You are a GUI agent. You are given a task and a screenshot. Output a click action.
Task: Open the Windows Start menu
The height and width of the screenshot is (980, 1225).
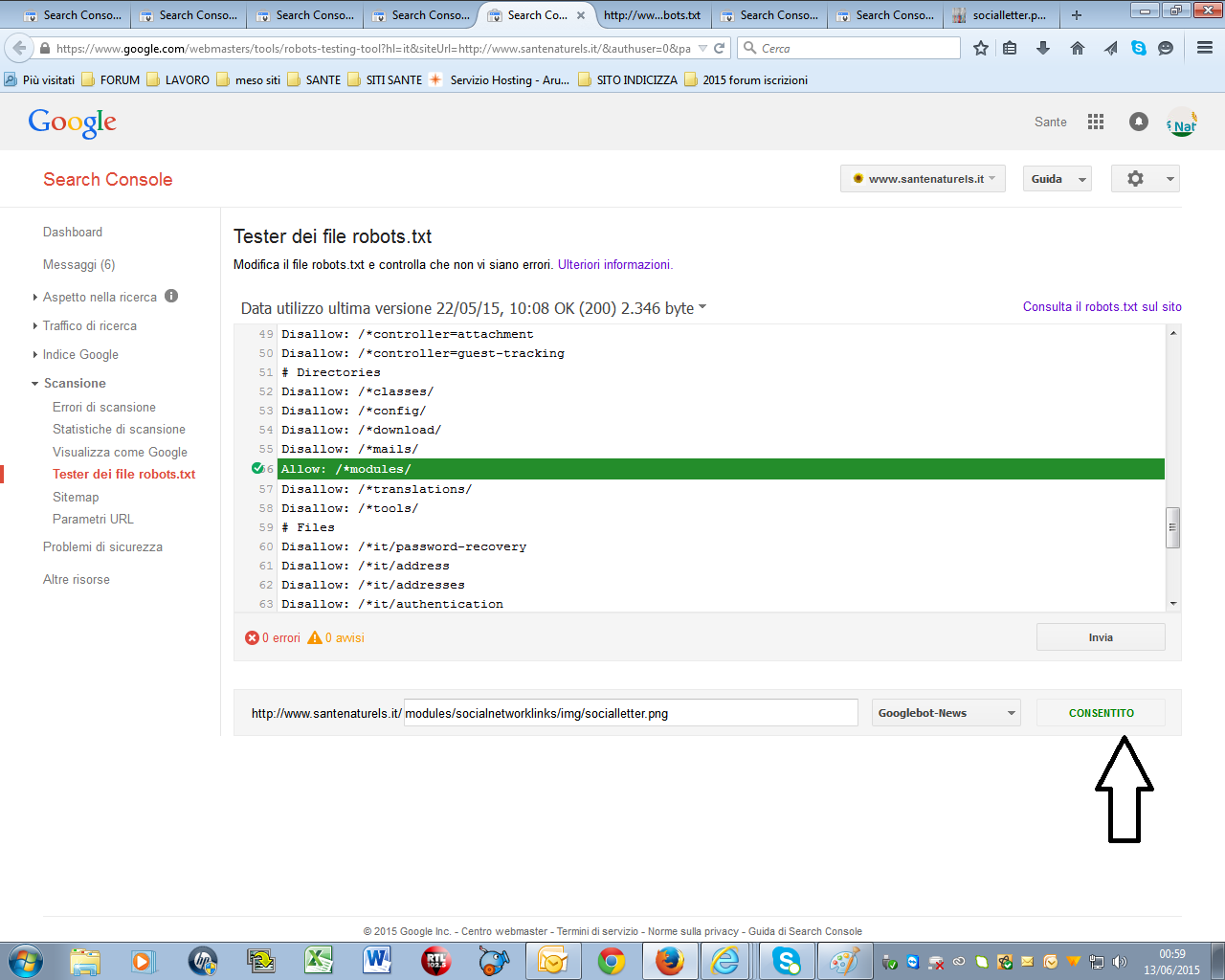tap(26, 961)
